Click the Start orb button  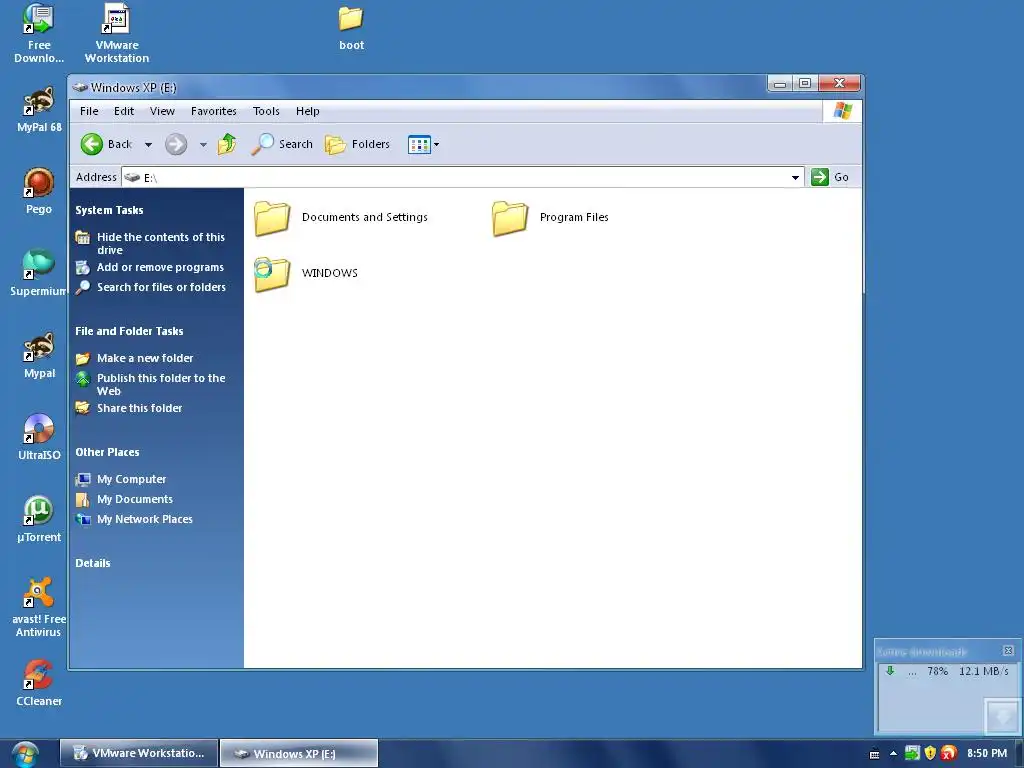coord(25,754)
